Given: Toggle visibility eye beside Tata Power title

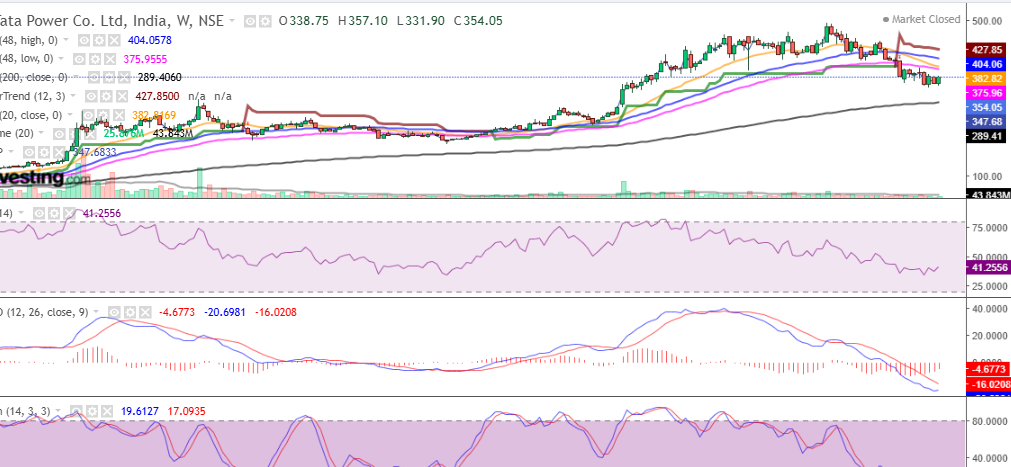Looking at the screenshot, I should 250,21.
